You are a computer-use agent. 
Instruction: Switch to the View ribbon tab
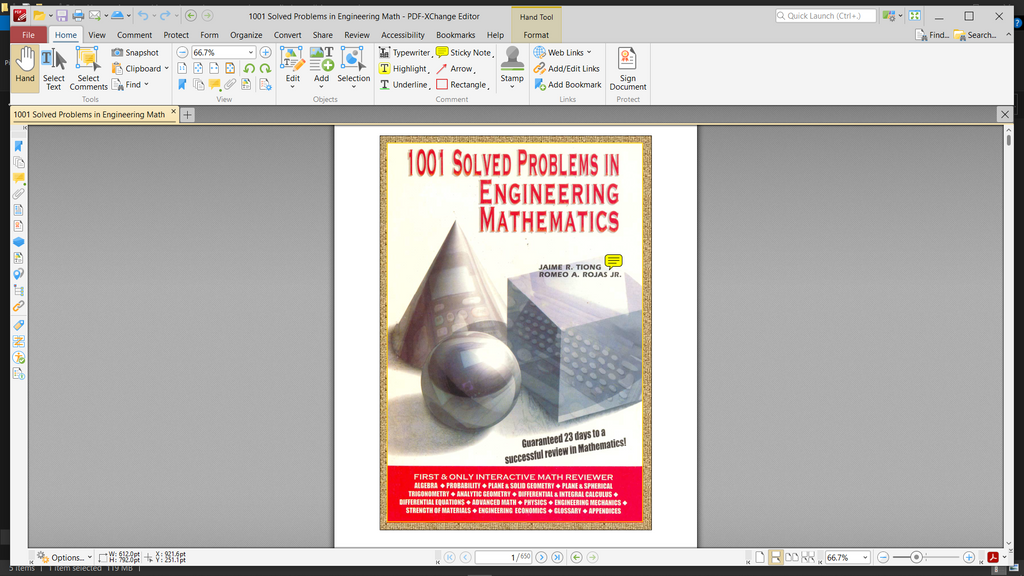point(97,35)
